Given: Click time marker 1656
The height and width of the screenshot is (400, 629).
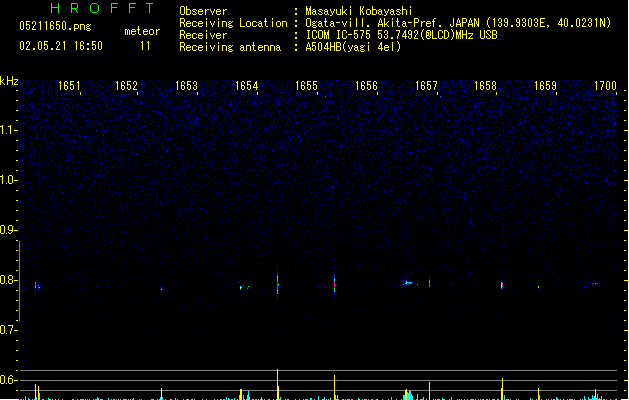Looking at the screenshot, I should pyautogui.click(x=366, y=86).
